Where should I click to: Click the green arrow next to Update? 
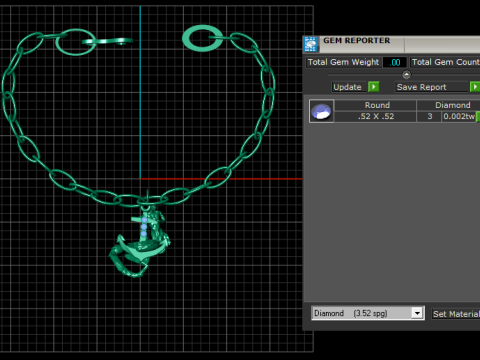point(374,87)
